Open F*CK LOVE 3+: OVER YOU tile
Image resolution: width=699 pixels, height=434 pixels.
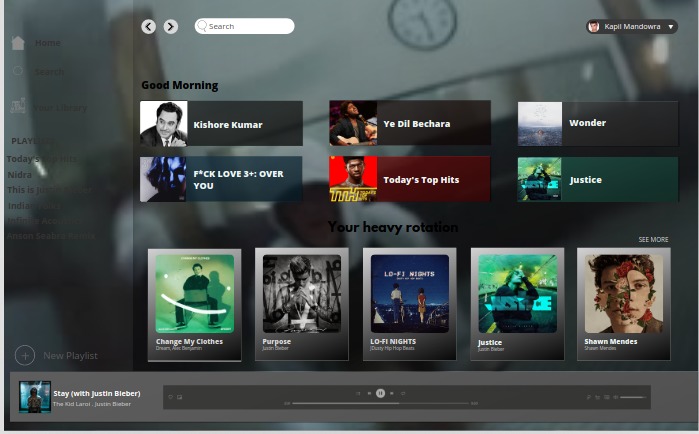click(221, 179)
